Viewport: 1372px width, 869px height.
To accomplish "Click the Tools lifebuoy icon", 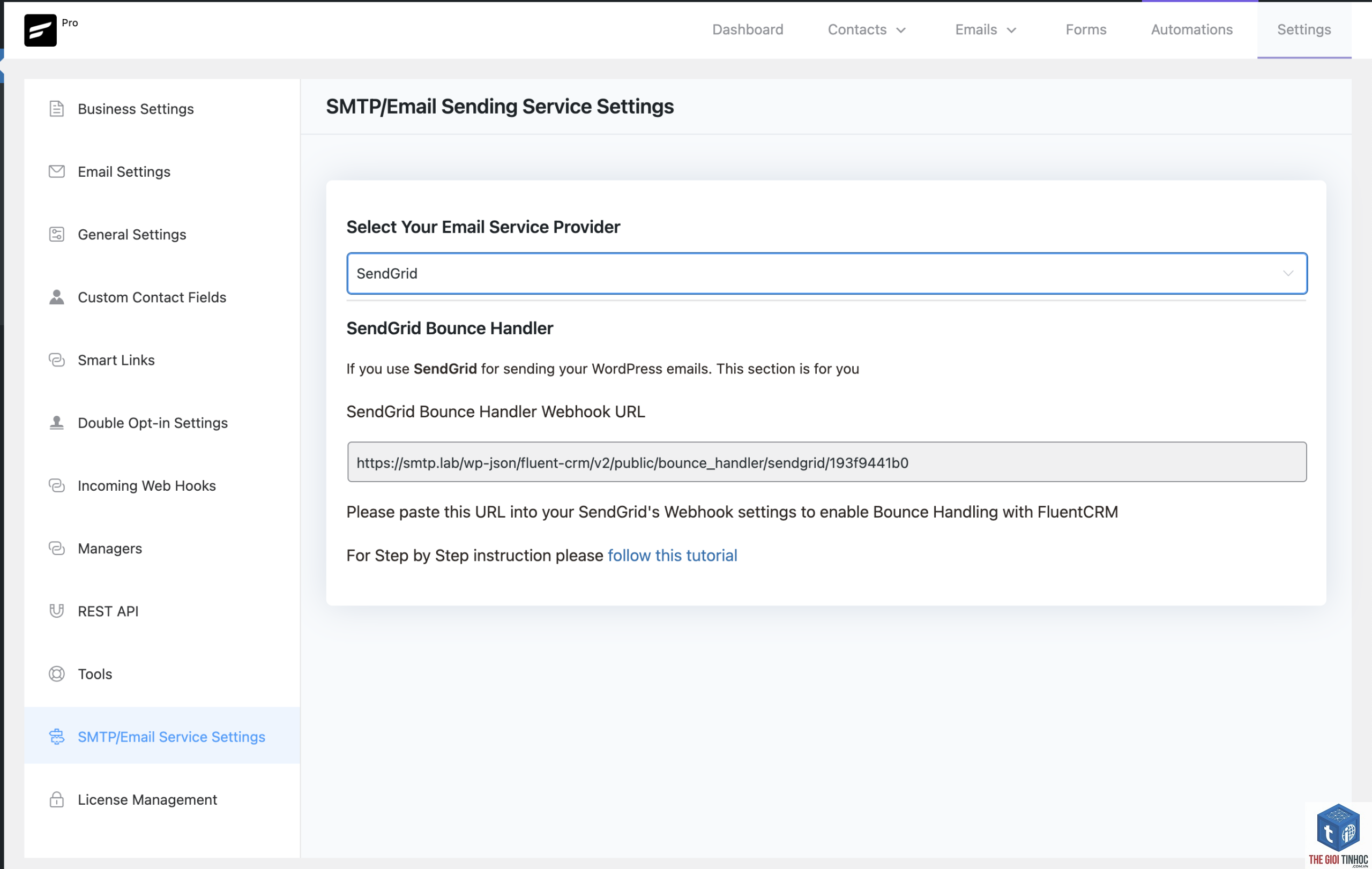I will (x=56, y=673).
